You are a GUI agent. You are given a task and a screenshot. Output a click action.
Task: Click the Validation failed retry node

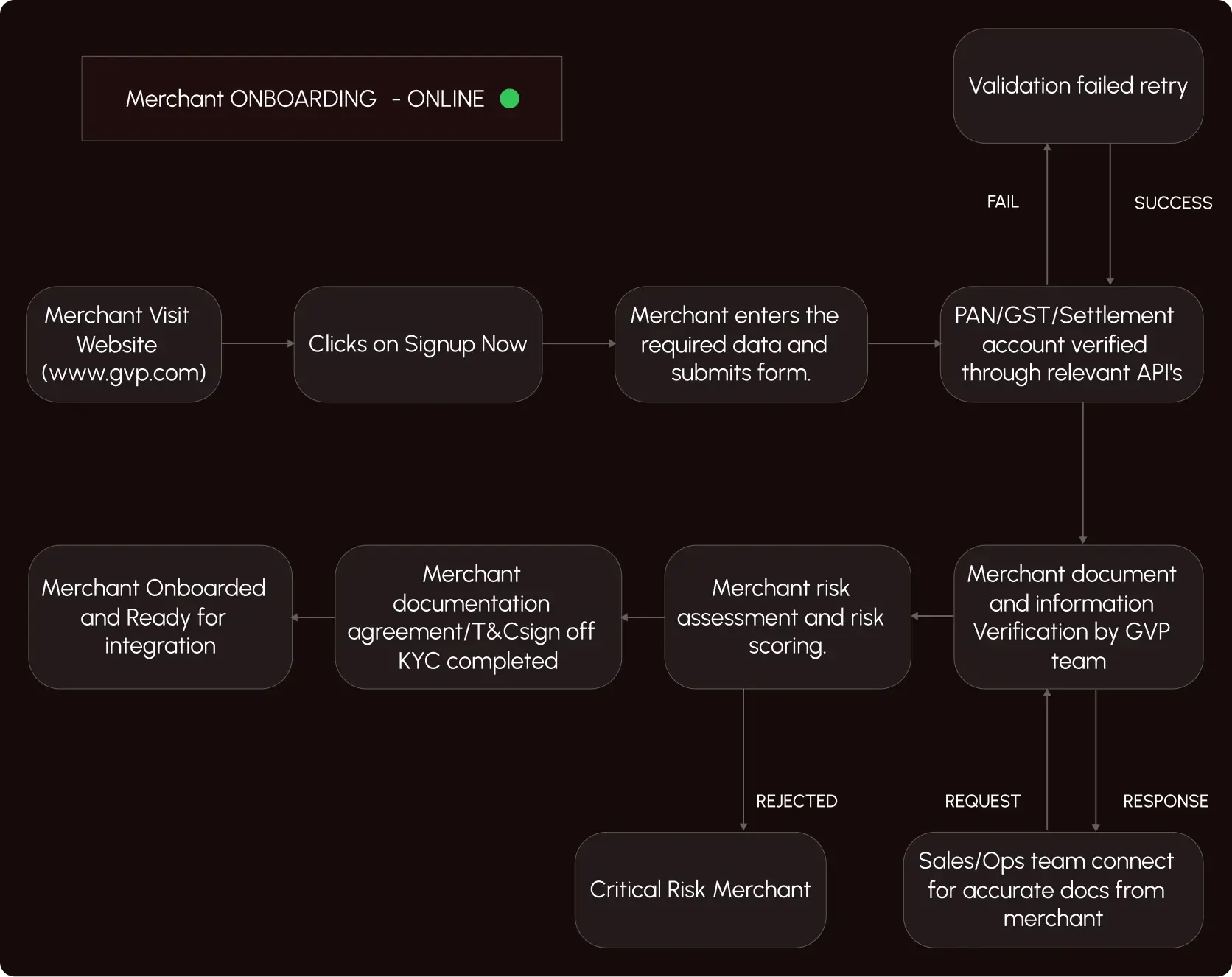click(1077, 86)
